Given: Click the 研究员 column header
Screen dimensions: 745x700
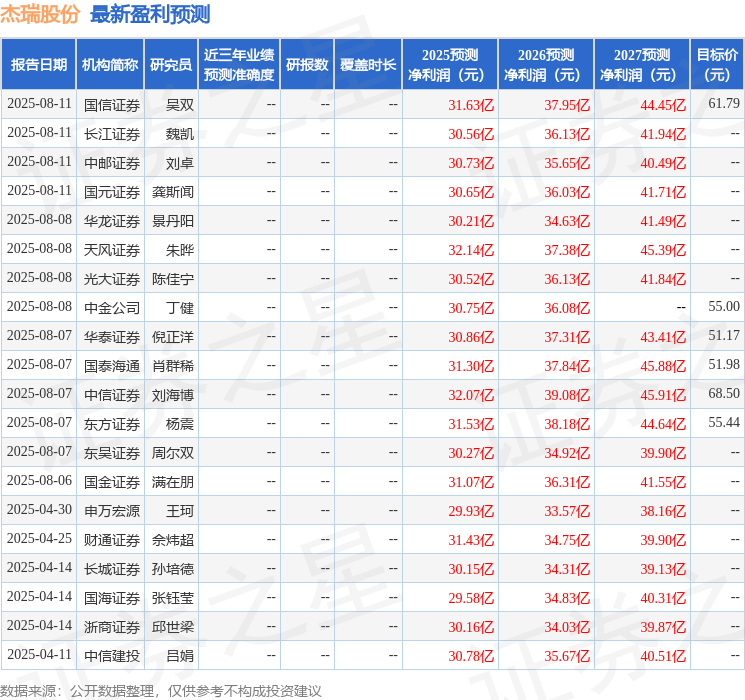Looking at the screenshot, I should [171, 65].
